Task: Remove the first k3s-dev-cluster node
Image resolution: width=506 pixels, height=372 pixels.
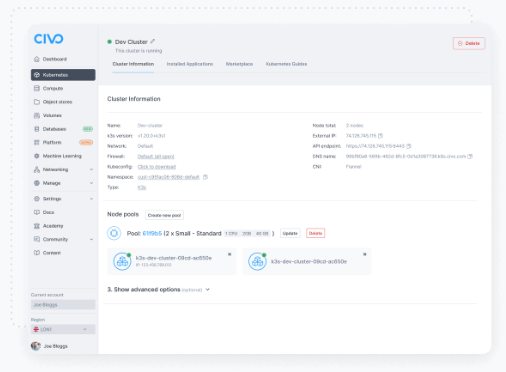Action: (x=230, y=254)
